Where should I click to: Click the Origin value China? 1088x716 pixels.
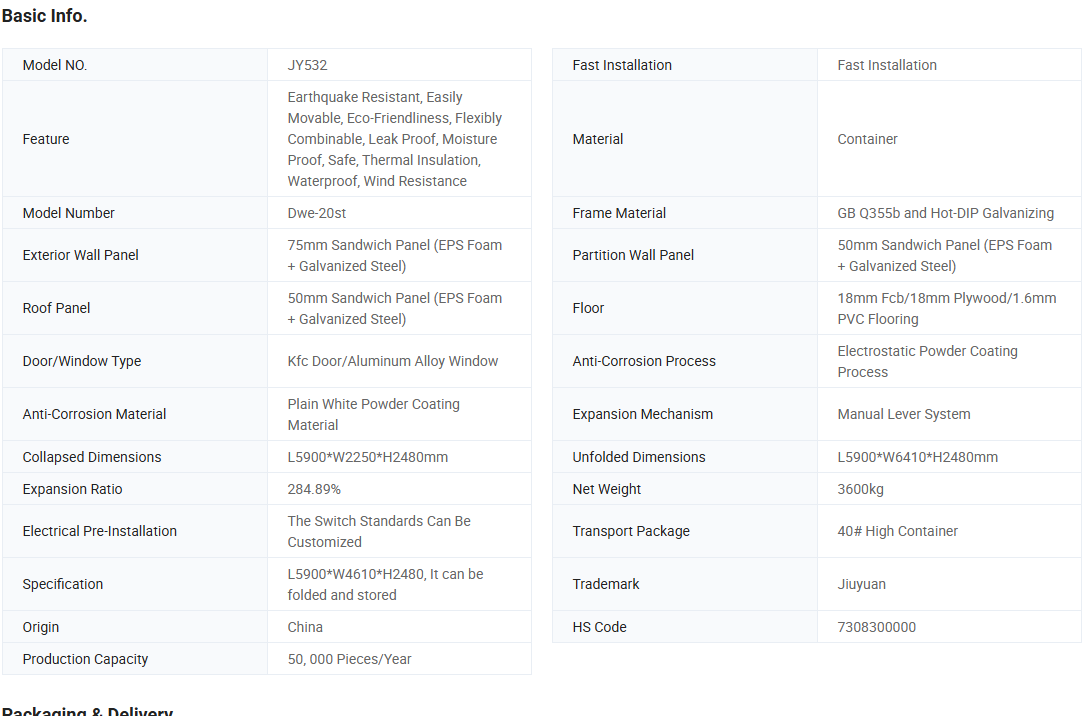pyautogui.click(x=305, y=627)
